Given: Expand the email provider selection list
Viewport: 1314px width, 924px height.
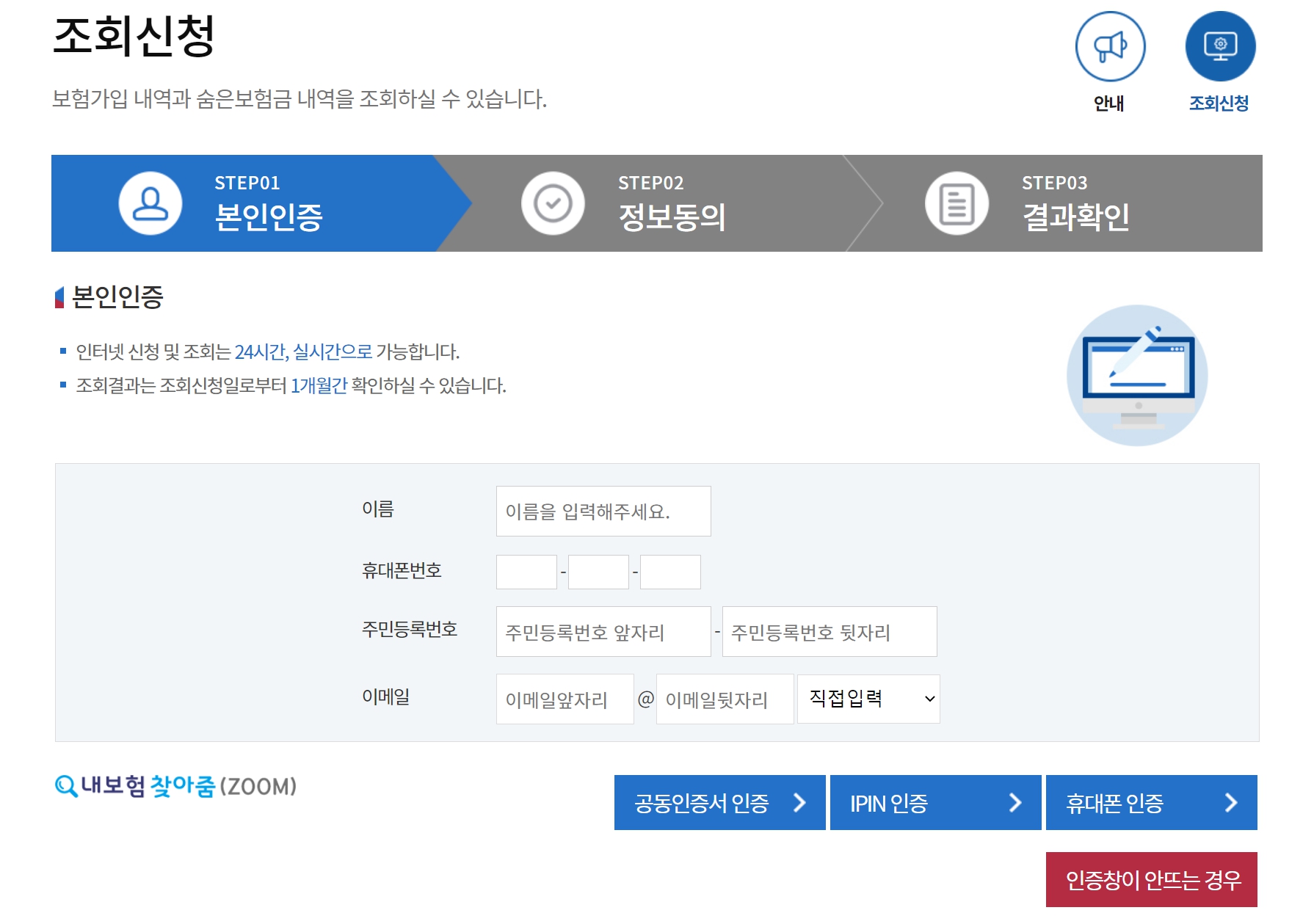Looking at the screenshot, I should [x=868, y=698].
